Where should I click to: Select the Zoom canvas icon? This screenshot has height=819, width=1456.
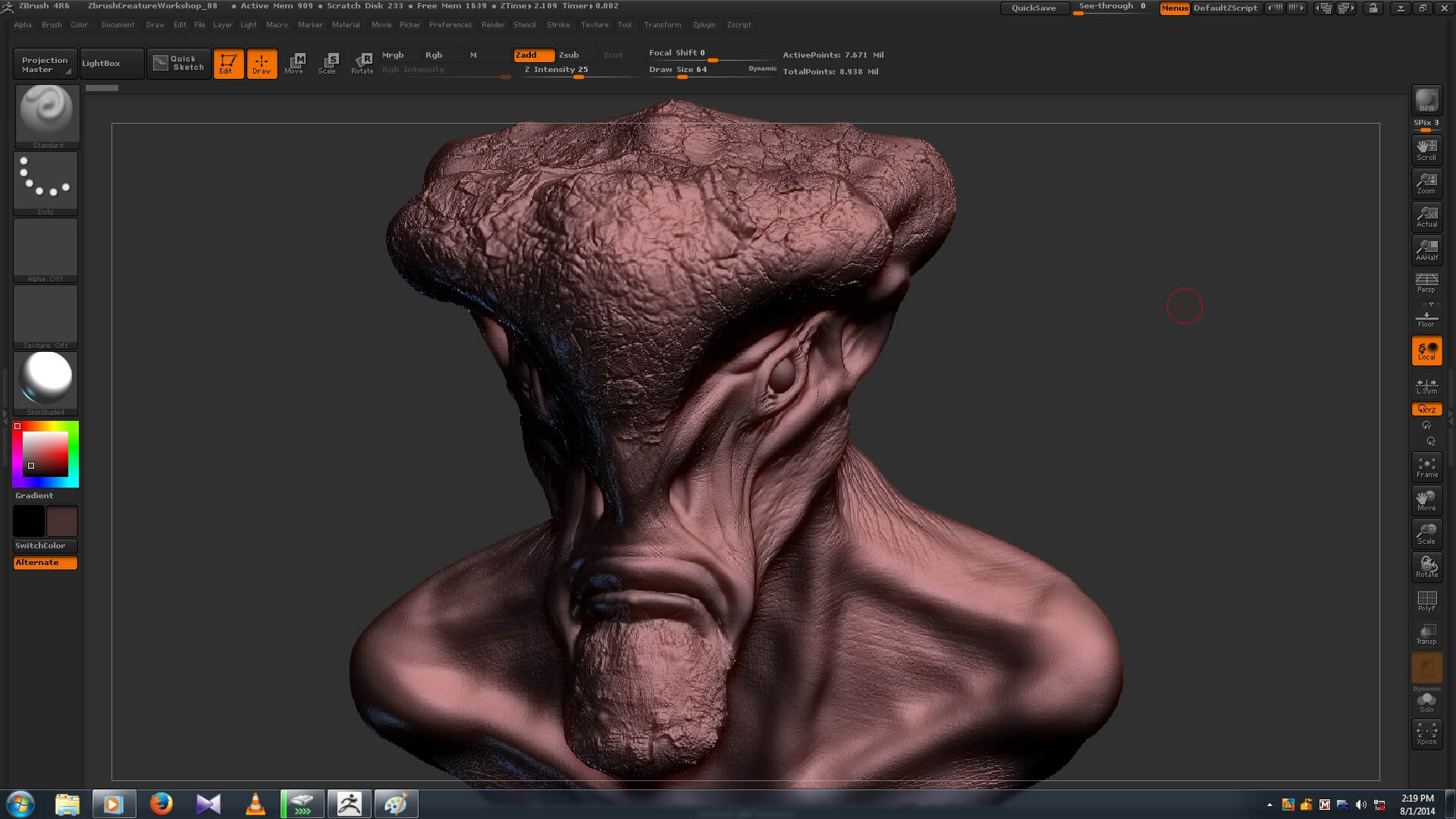click(1426, 183)
